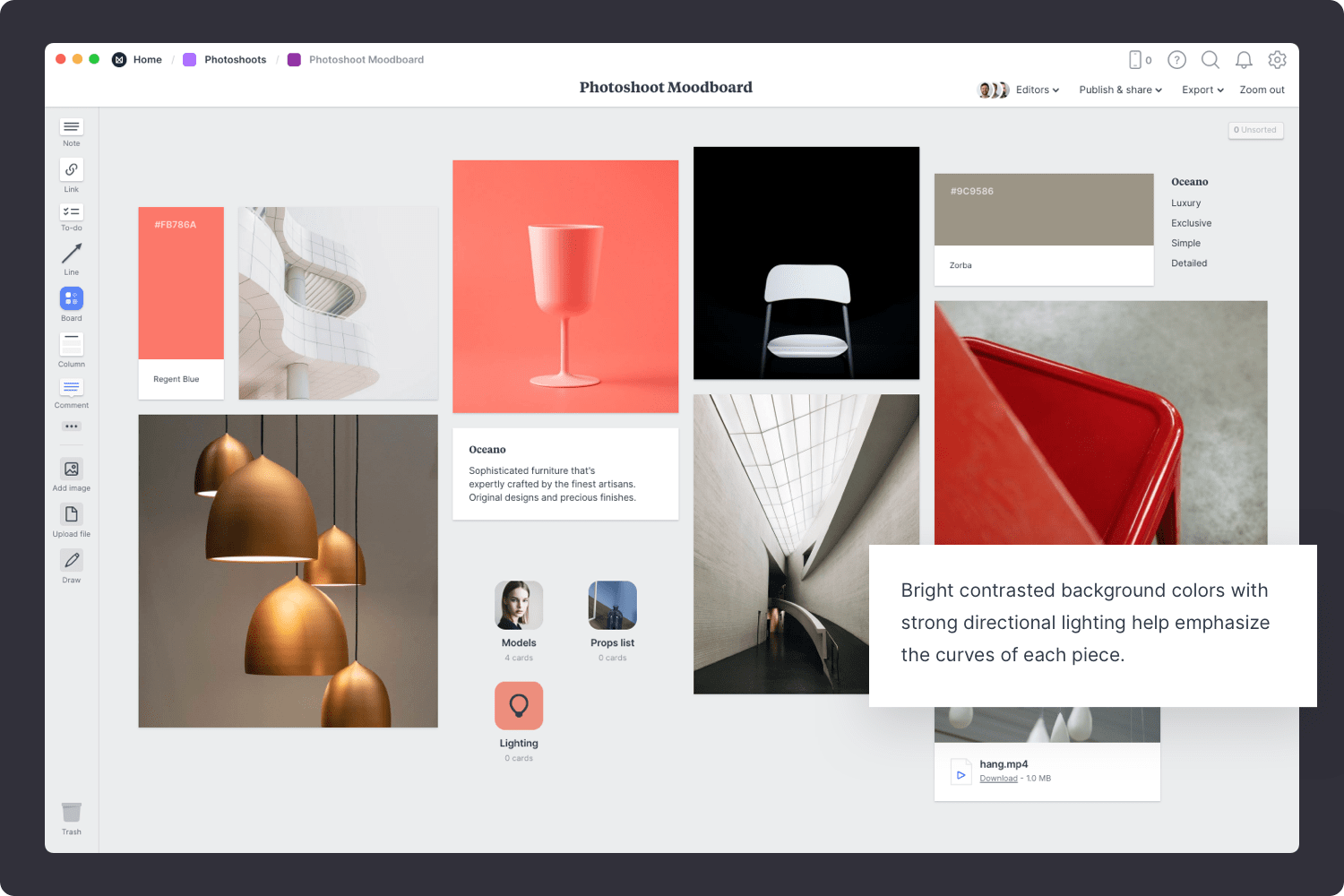
Task: Click the Upload file icon
Action: (x=72, y=514)
